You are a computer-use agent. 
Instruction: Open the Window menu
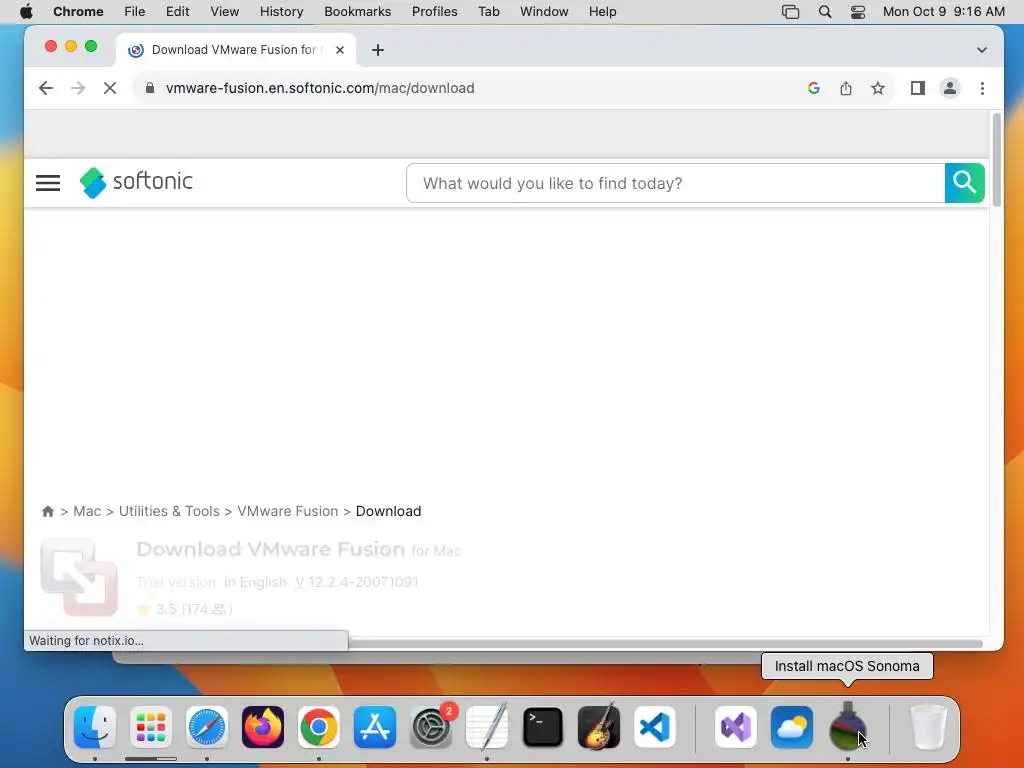coord(544,12)
